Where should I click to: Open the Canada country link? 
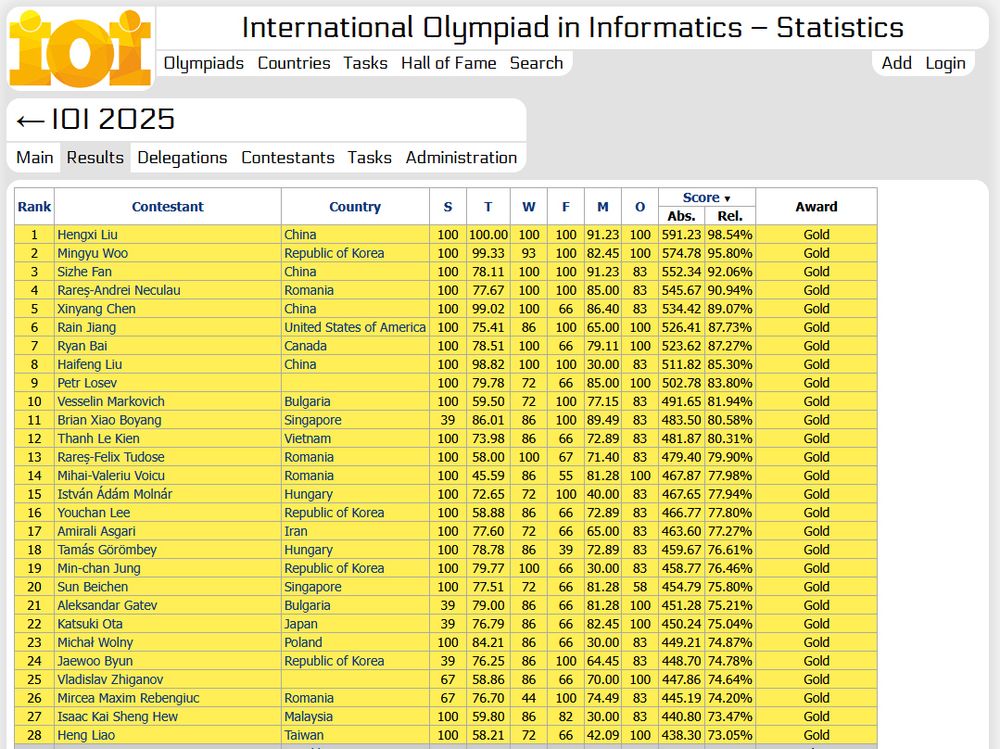point(305,346)
